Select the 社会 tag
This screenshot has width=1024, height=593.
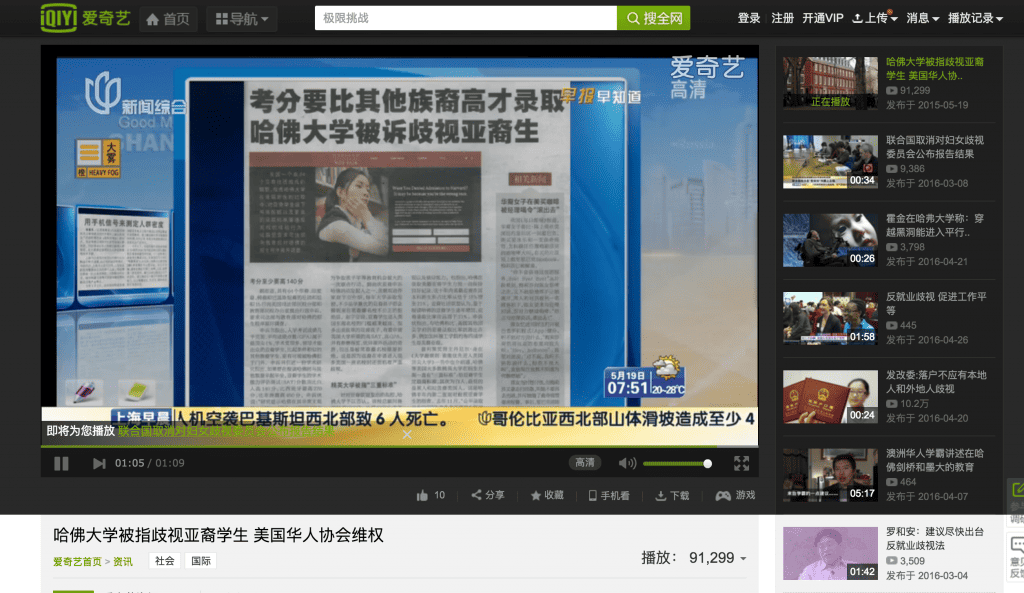(165, 561)
